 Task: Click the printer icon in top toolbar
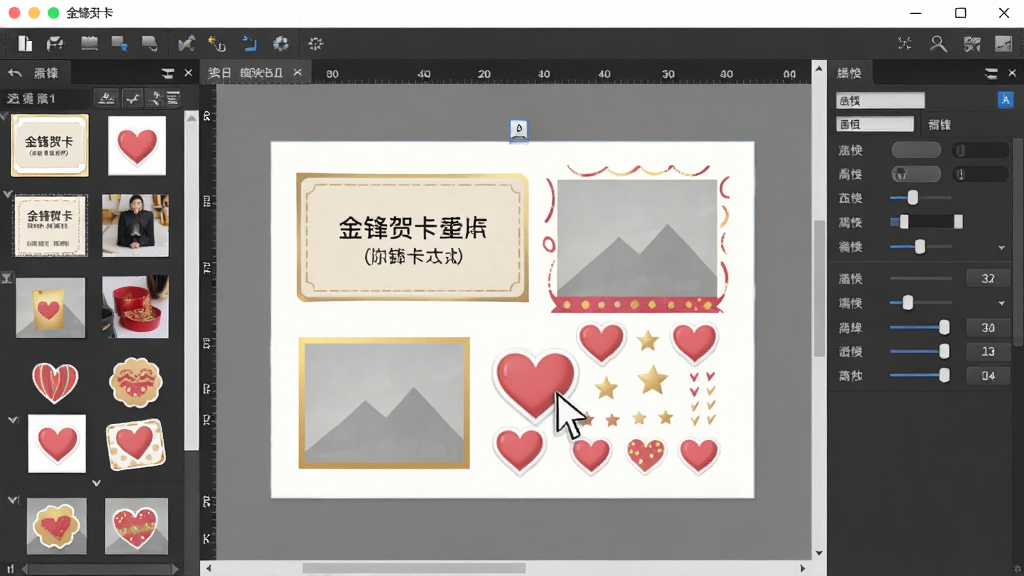(56, 44)
